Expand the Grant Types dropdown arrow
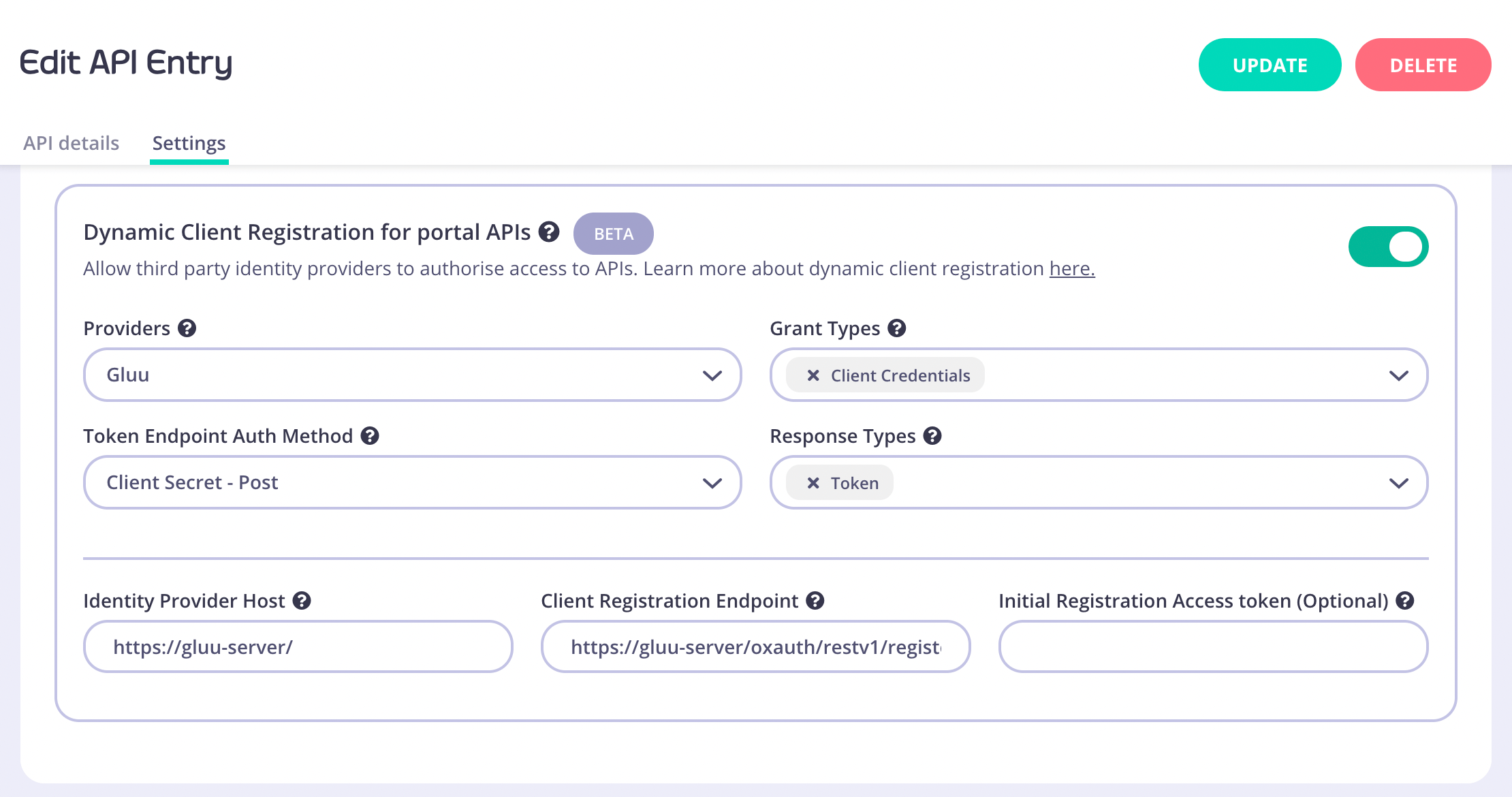Image resolution: width=1512 pixels, height=797 pixels. click(1398, 375)
